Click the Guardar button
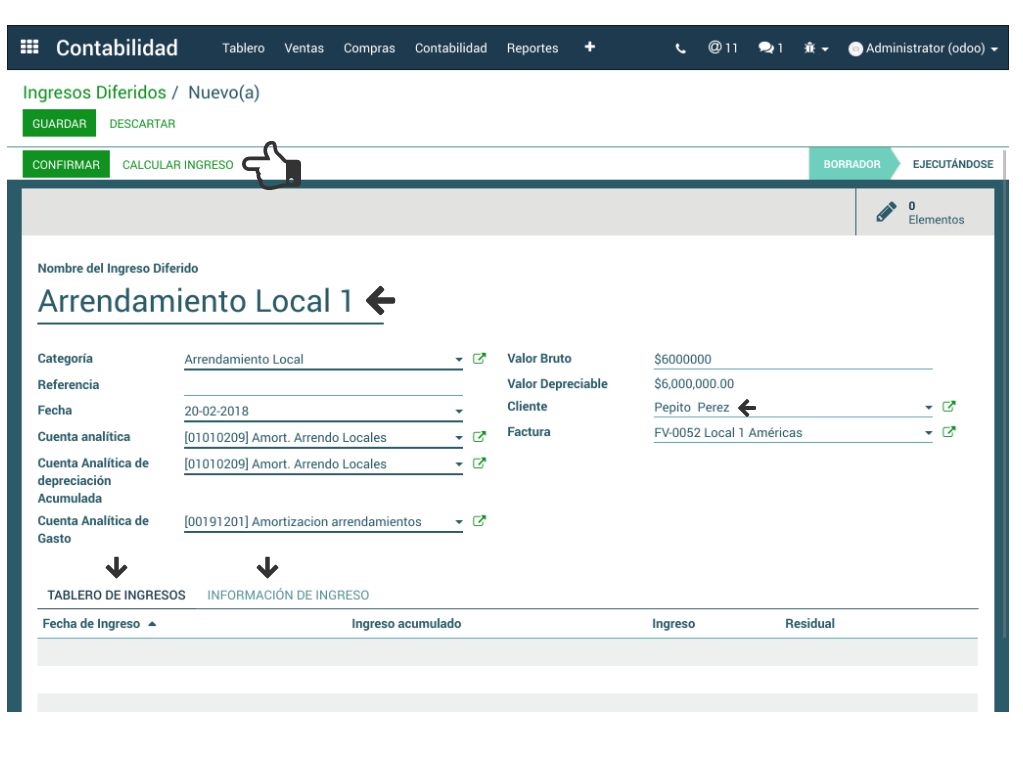The width and height of the screenshot is (1023, 767). click(59, 124)
